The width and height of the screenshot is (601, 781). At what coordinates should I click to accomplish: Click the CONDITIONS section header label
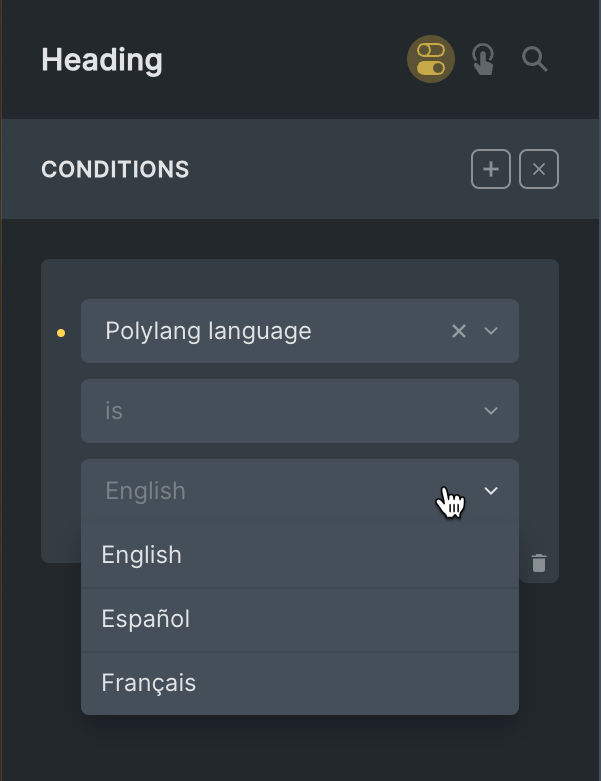pos(115,170)
